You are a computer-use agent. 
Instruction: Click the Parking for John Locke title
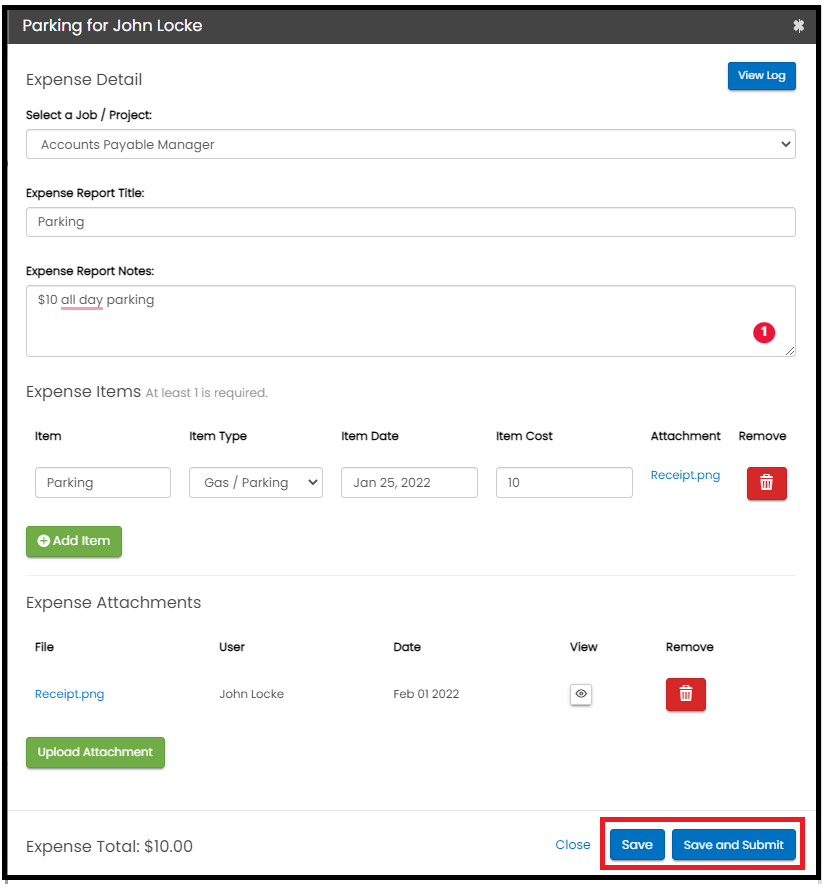tap(112, 26)
